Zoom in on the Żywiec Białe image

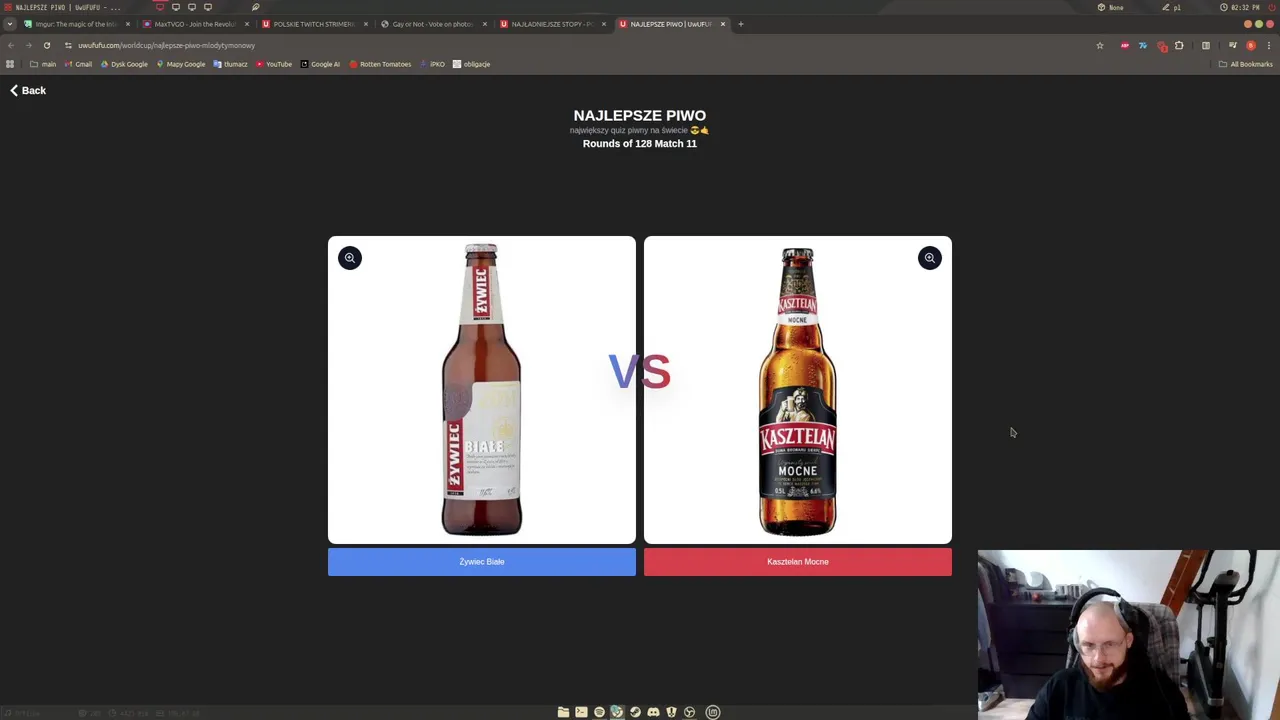[x=350, y=258]
